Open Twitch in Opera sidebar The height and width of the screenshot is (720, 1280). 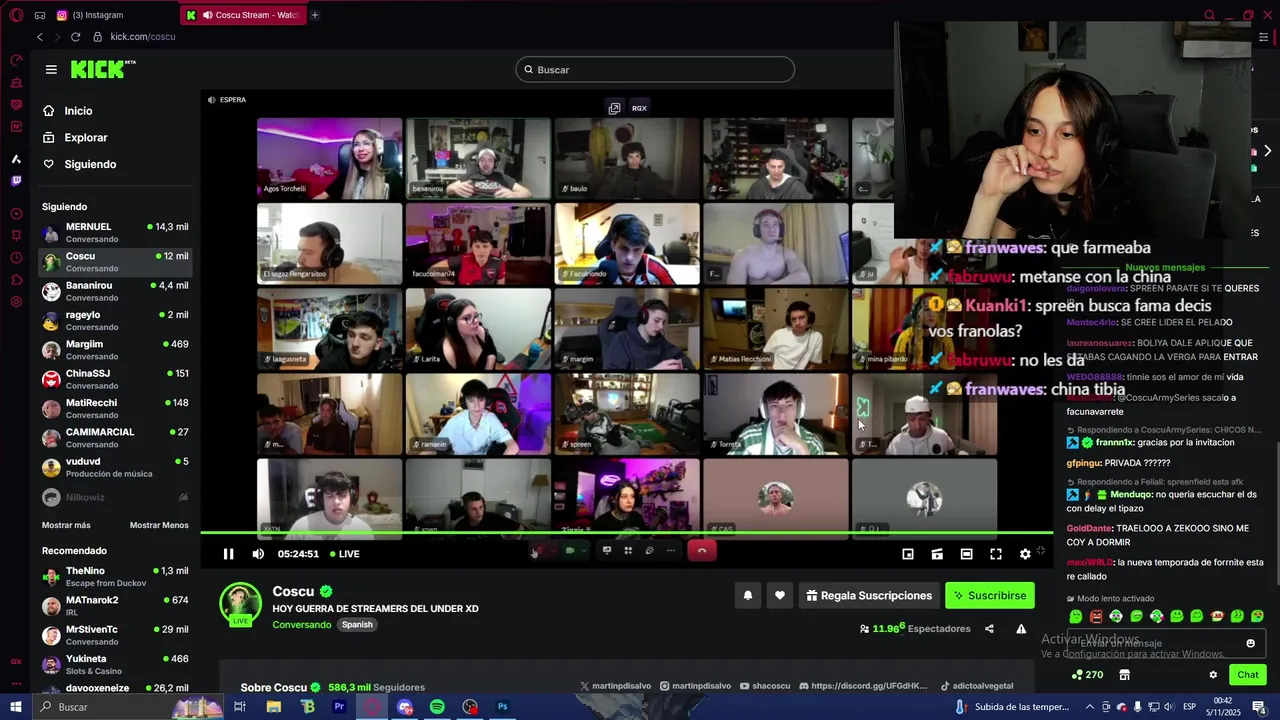click(16, 181)
